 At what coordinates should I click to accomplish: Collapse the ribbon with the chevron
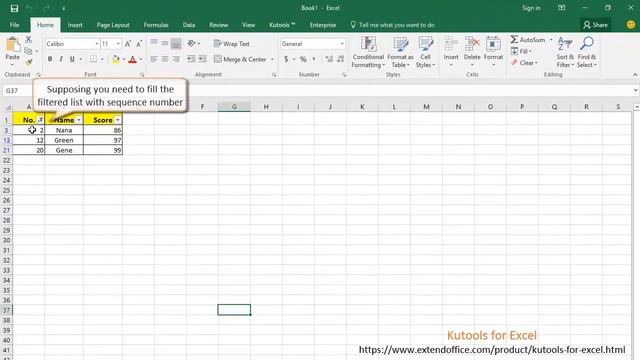pos(635,75)
